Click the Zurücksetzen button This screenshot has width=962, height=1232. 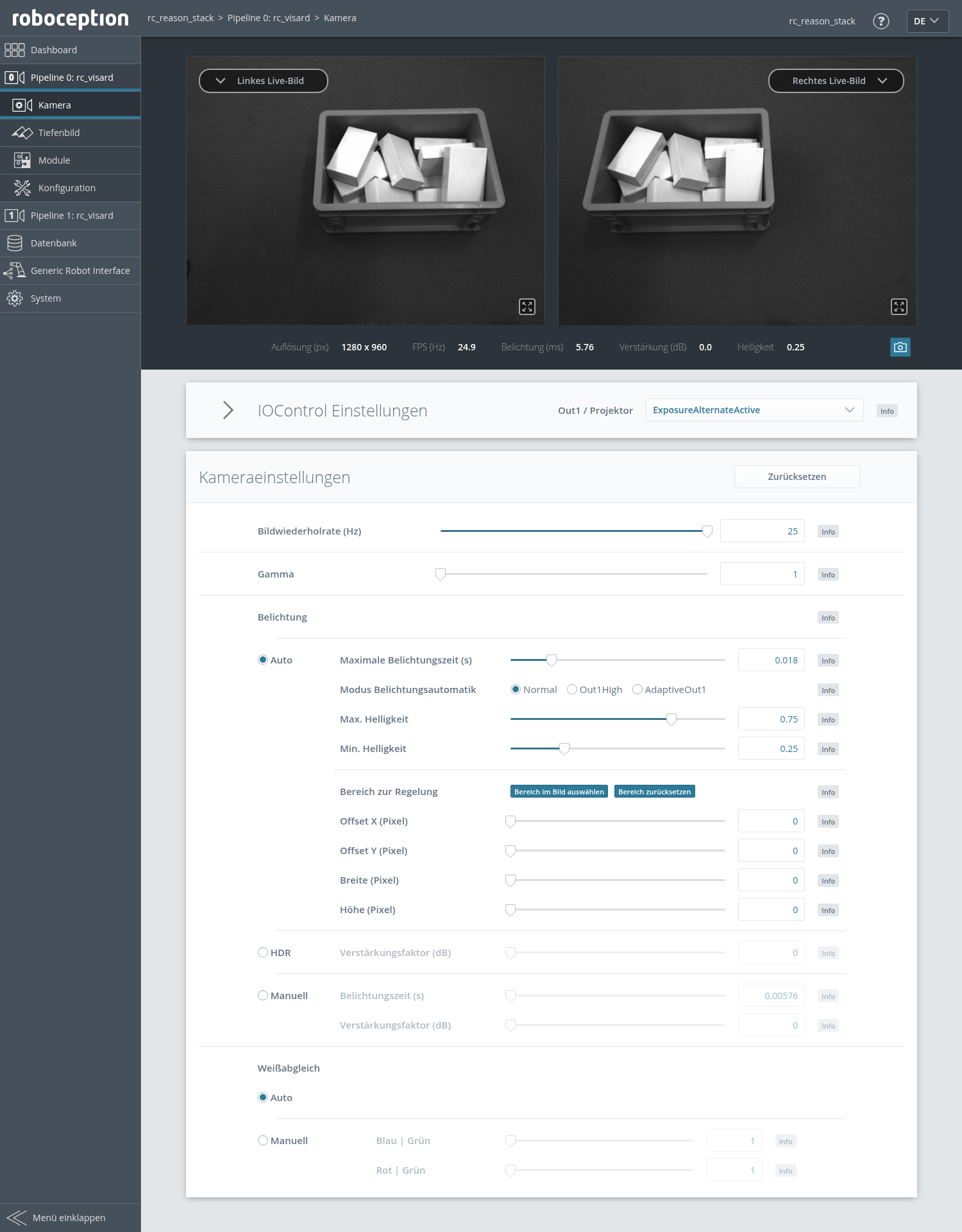point(797,477)
